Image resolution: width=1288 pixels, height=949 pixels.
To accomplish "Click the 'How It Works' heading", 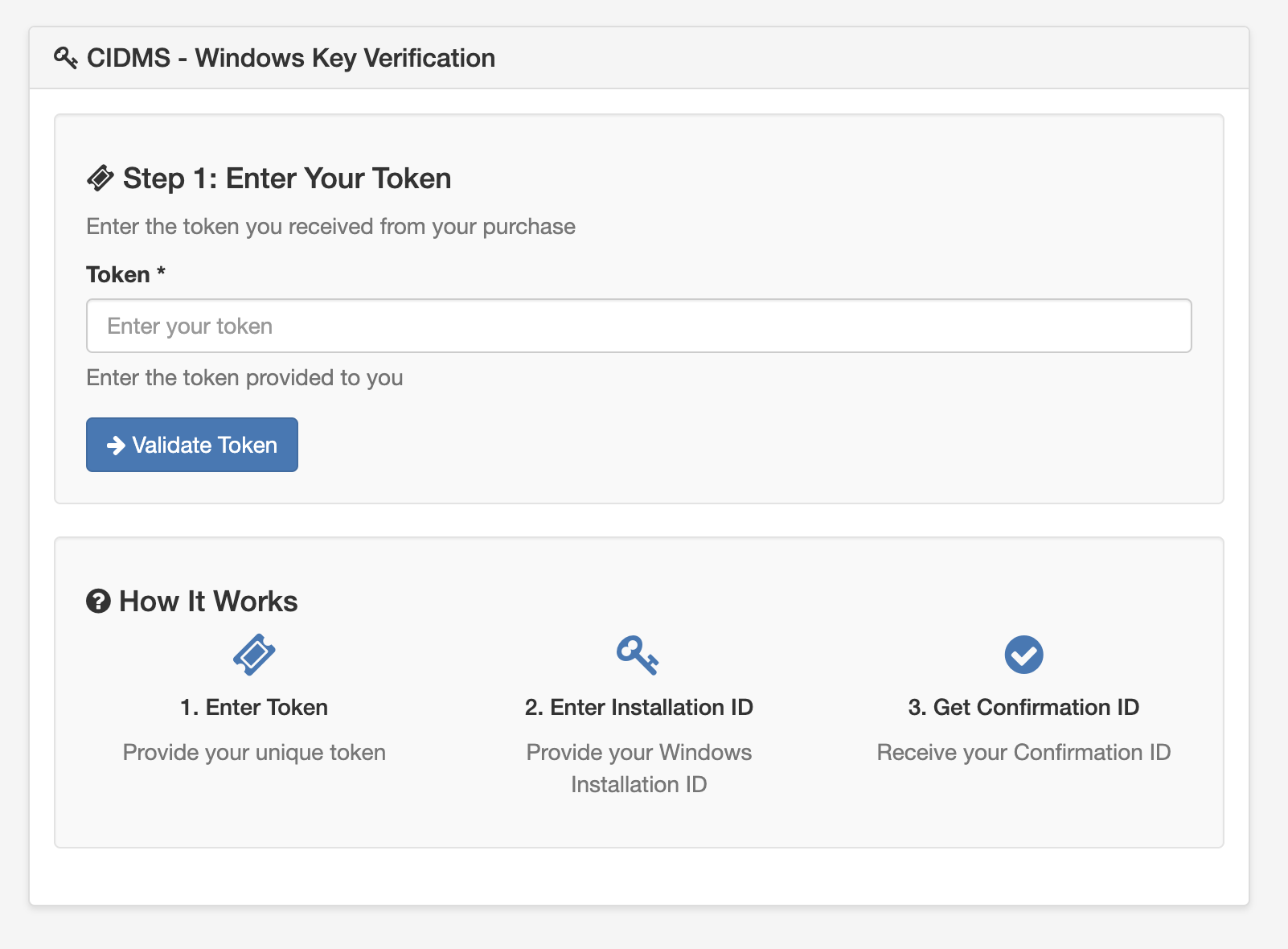I will coord(208,601).
